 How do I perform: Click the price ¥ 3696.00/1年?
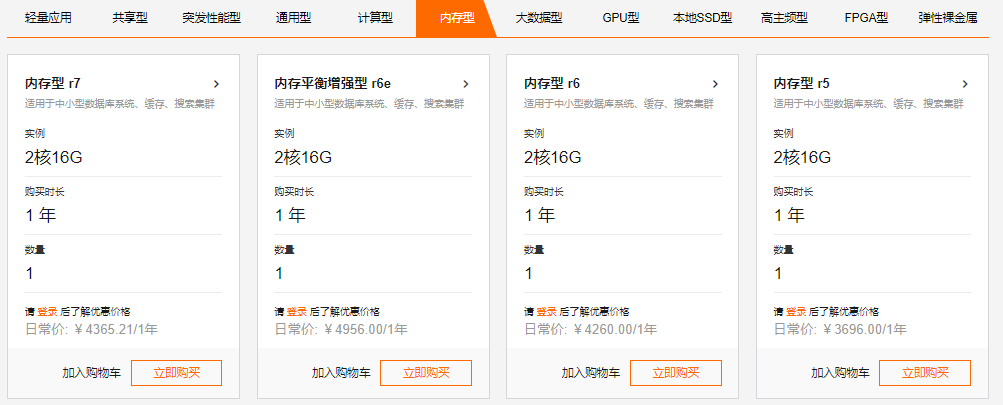click(865, 330)
